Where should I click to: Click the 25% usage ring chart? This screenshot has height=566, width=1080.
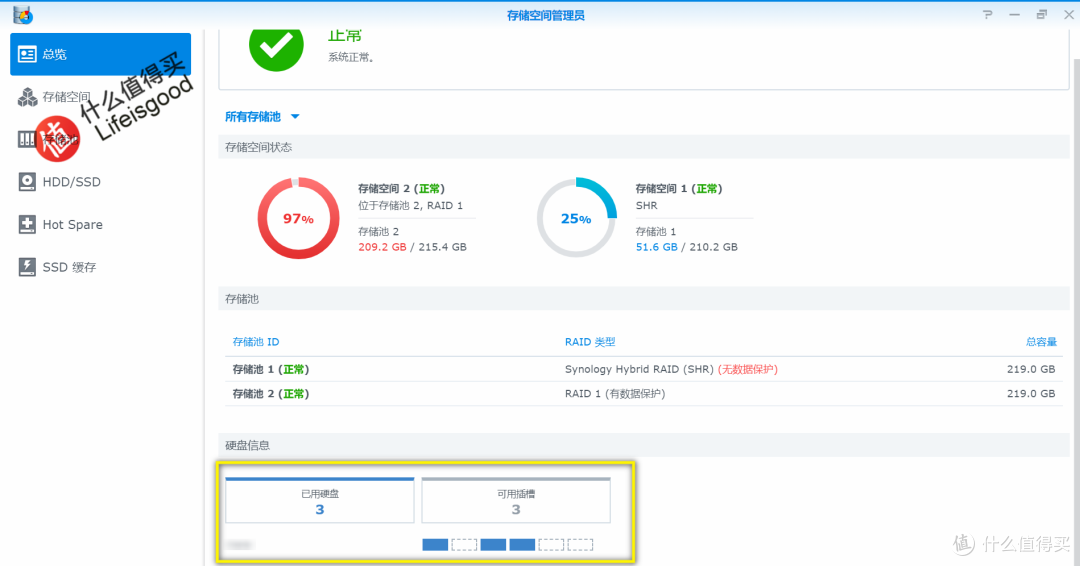pos(577,218)
